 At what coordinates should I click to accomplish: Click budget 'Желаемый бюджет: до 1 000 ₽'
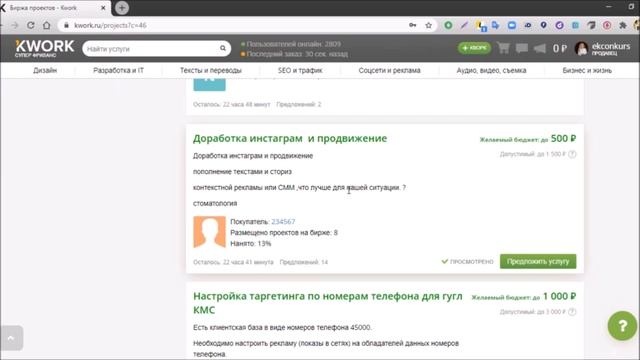[524, 296]
